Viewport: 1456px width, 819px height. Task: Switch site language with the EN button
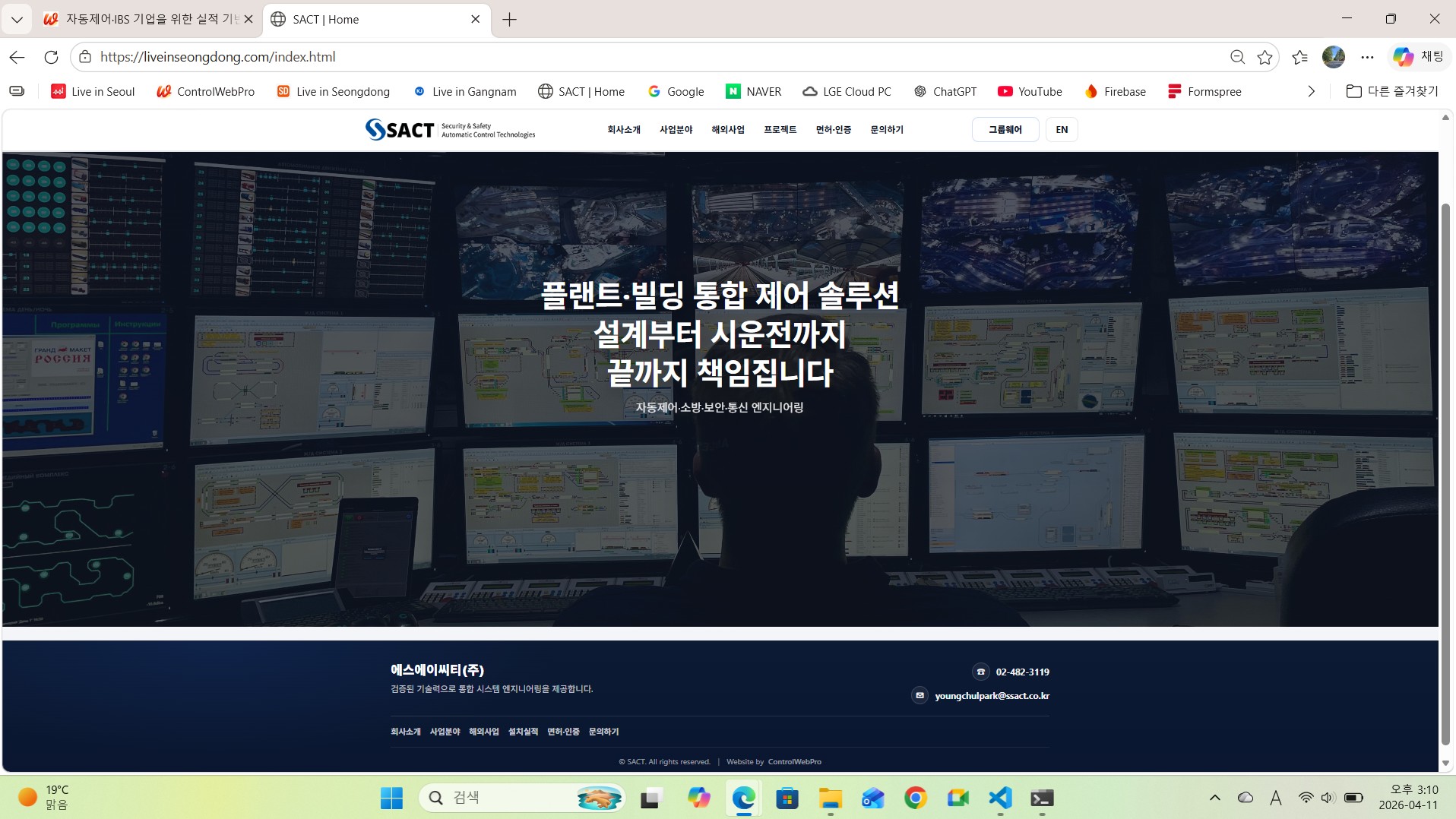[1061, 129]
